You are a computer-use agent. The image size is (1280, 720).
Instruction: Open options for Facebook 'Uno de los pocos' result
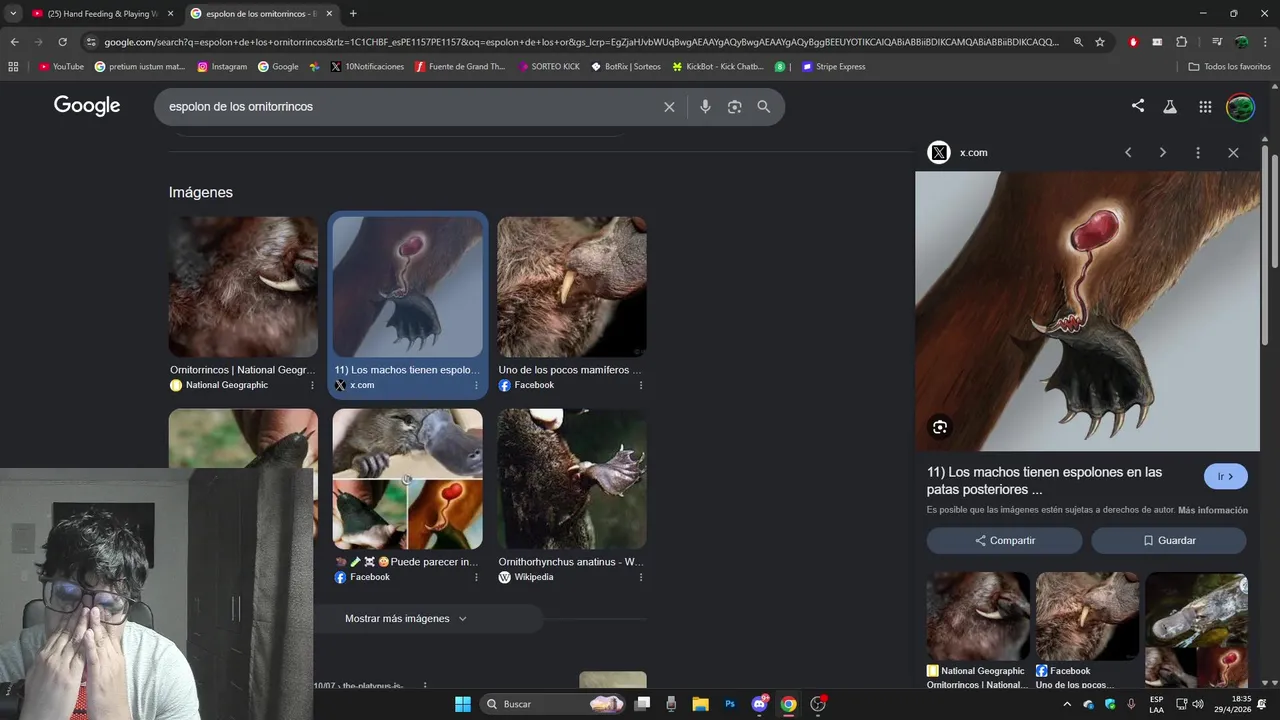[641, 385]
